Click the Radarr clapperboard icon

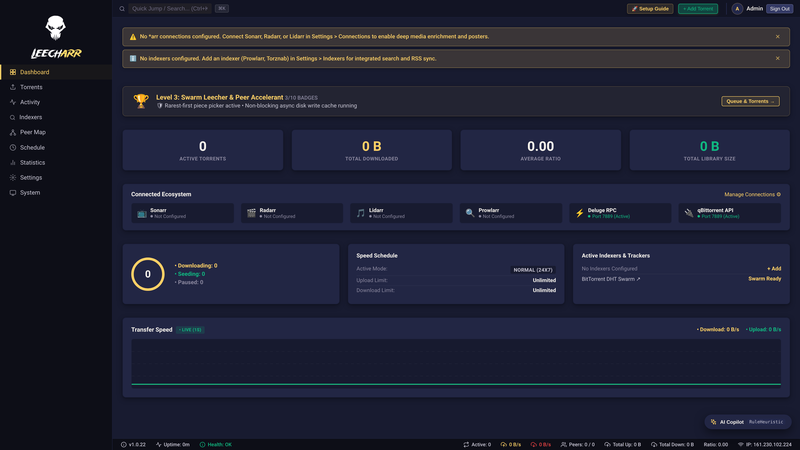251,213
